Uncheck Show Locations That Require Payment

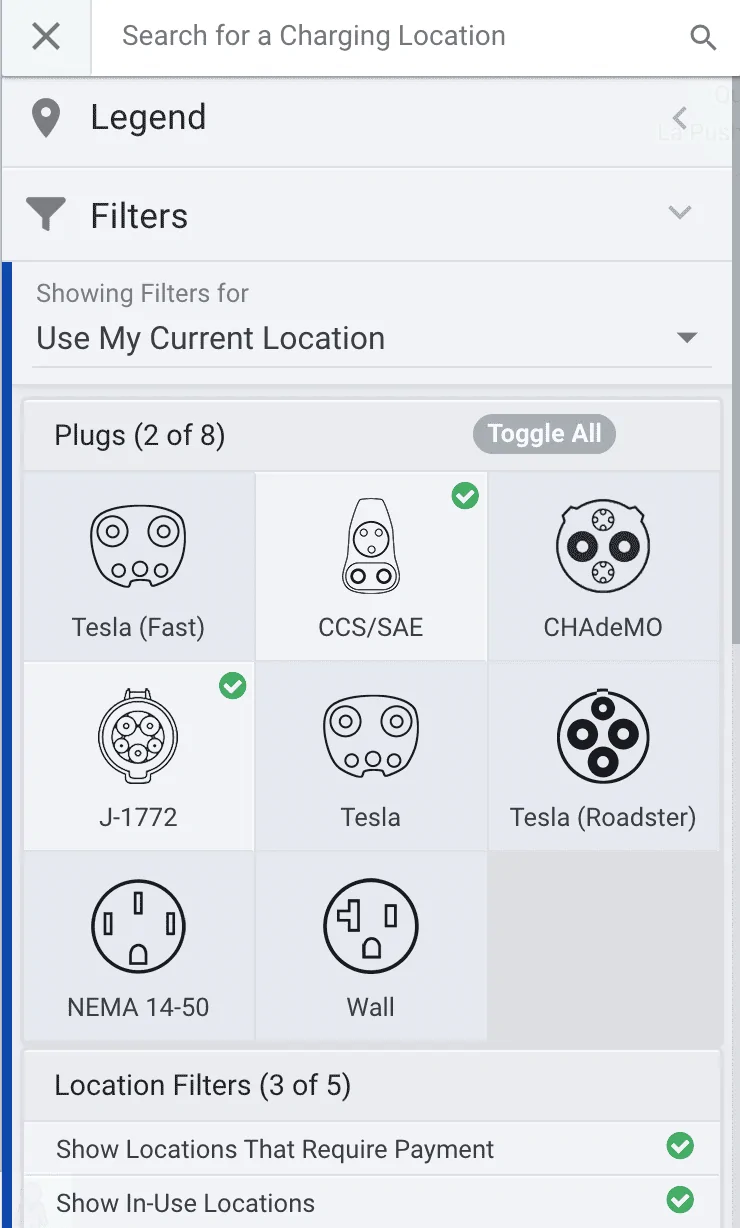(x=680, y=1146)
